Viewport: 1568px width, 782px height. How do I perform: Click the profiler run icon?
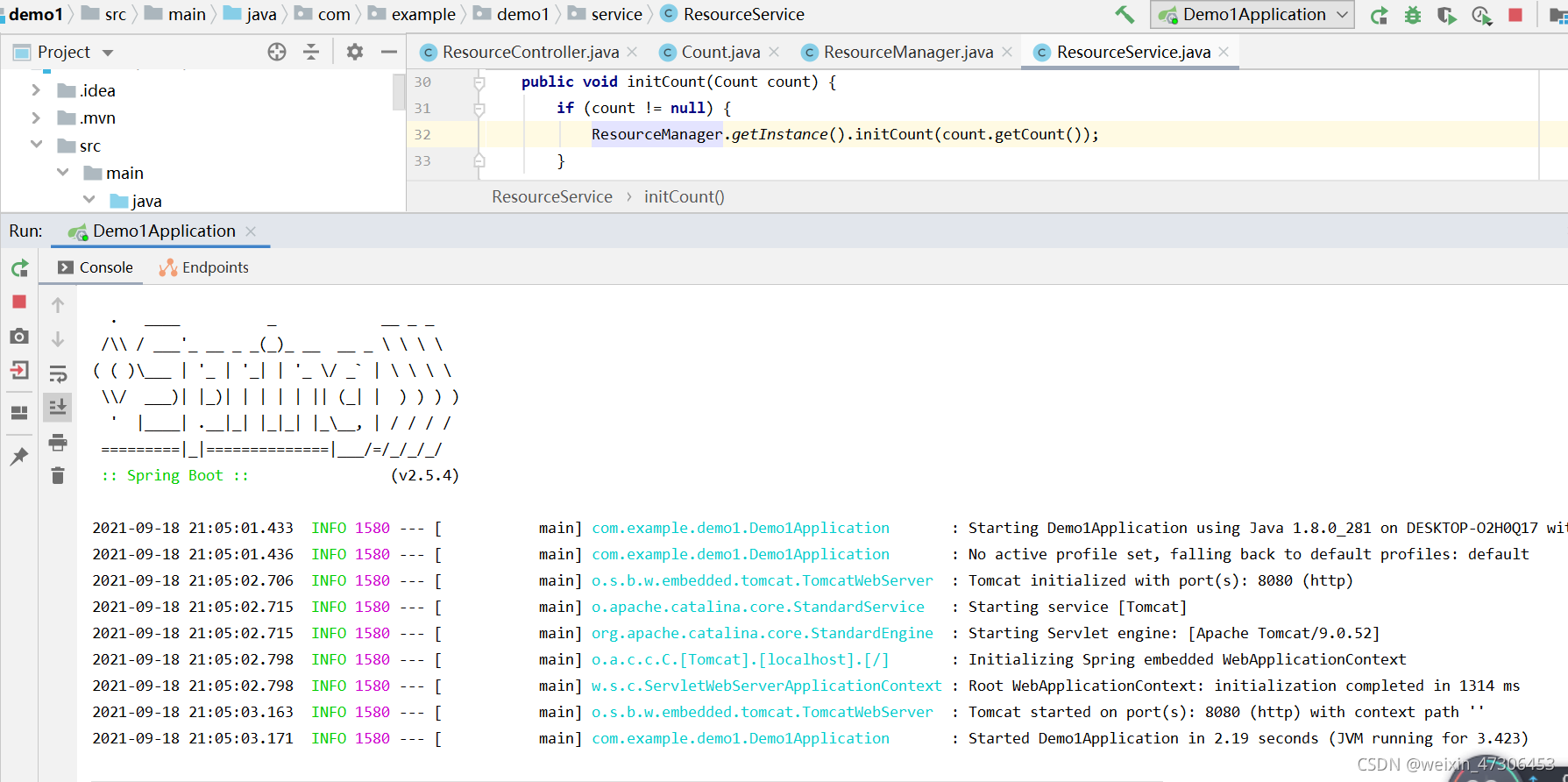coord(1481,15)
